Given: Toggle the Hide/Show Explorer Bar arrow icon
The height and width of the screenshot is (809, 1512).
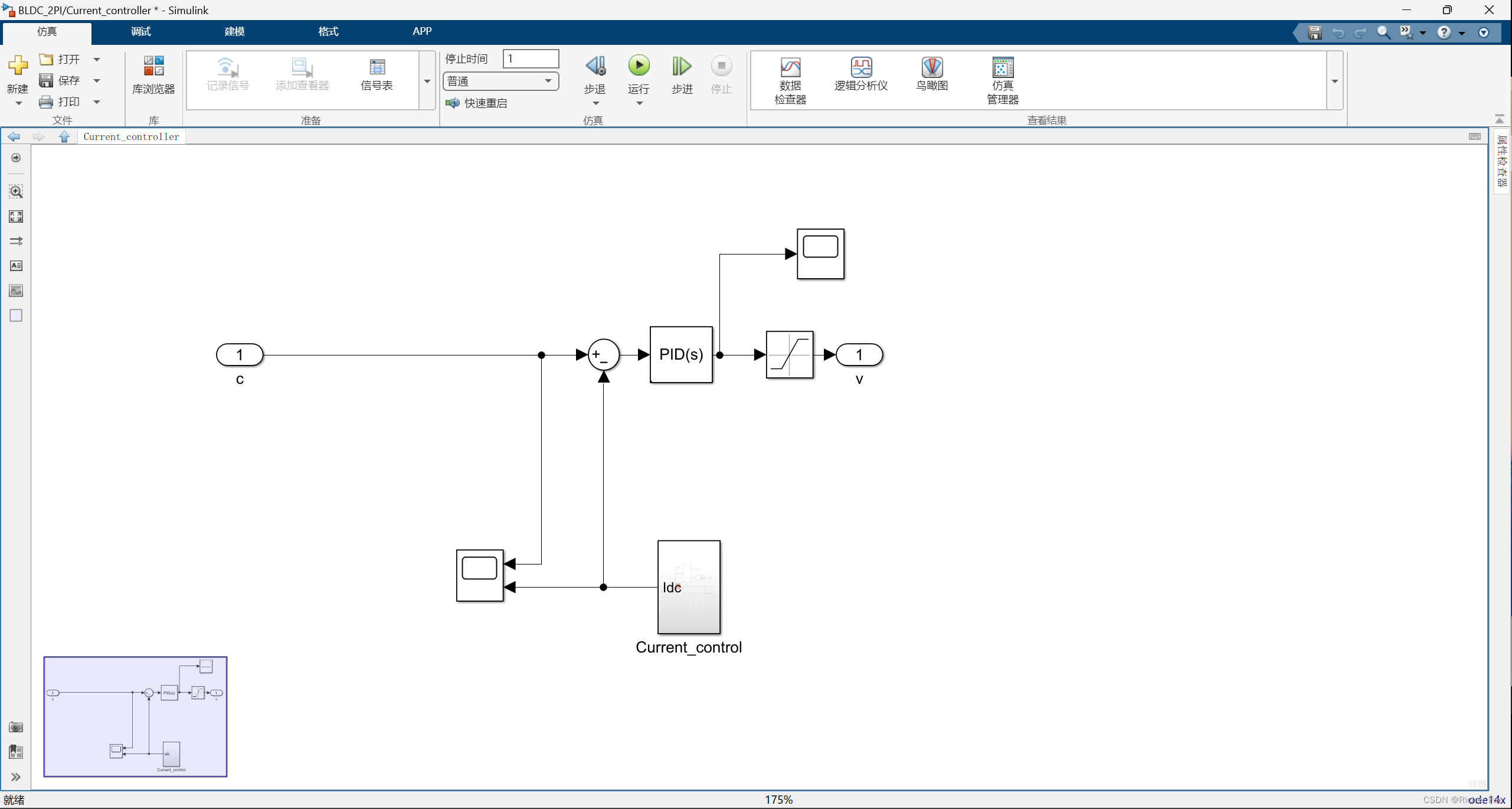Looking at the screenshot, I should [x=16, y=158].
